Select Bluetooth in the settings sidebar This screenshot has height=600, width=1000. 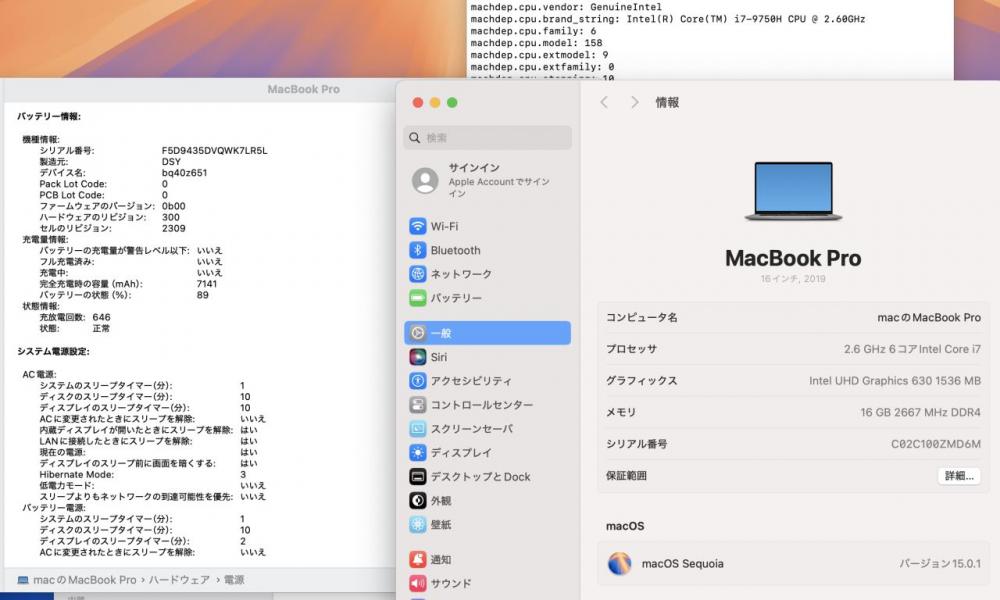click(x=487, y=250)
